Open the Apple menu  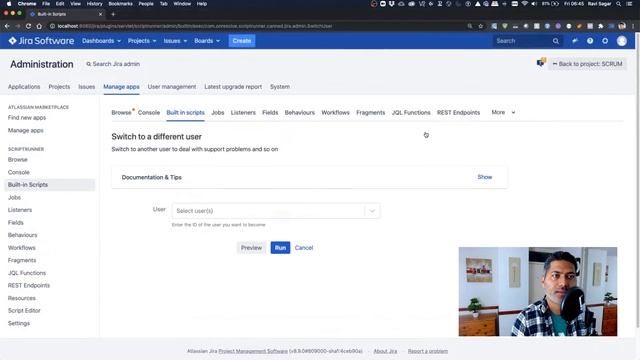tap(9, 4)
